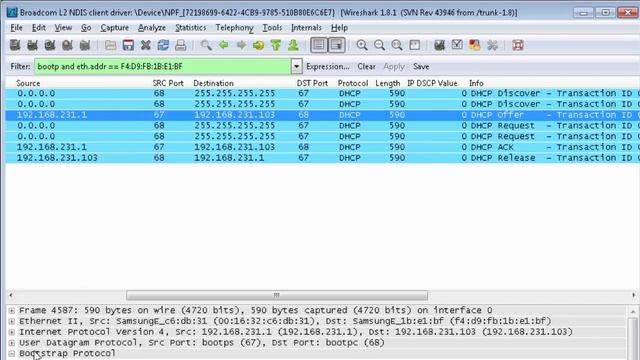Sort by the Source column header
The height and width of the screenshot is (360, 640).
(x=28, y=83)
